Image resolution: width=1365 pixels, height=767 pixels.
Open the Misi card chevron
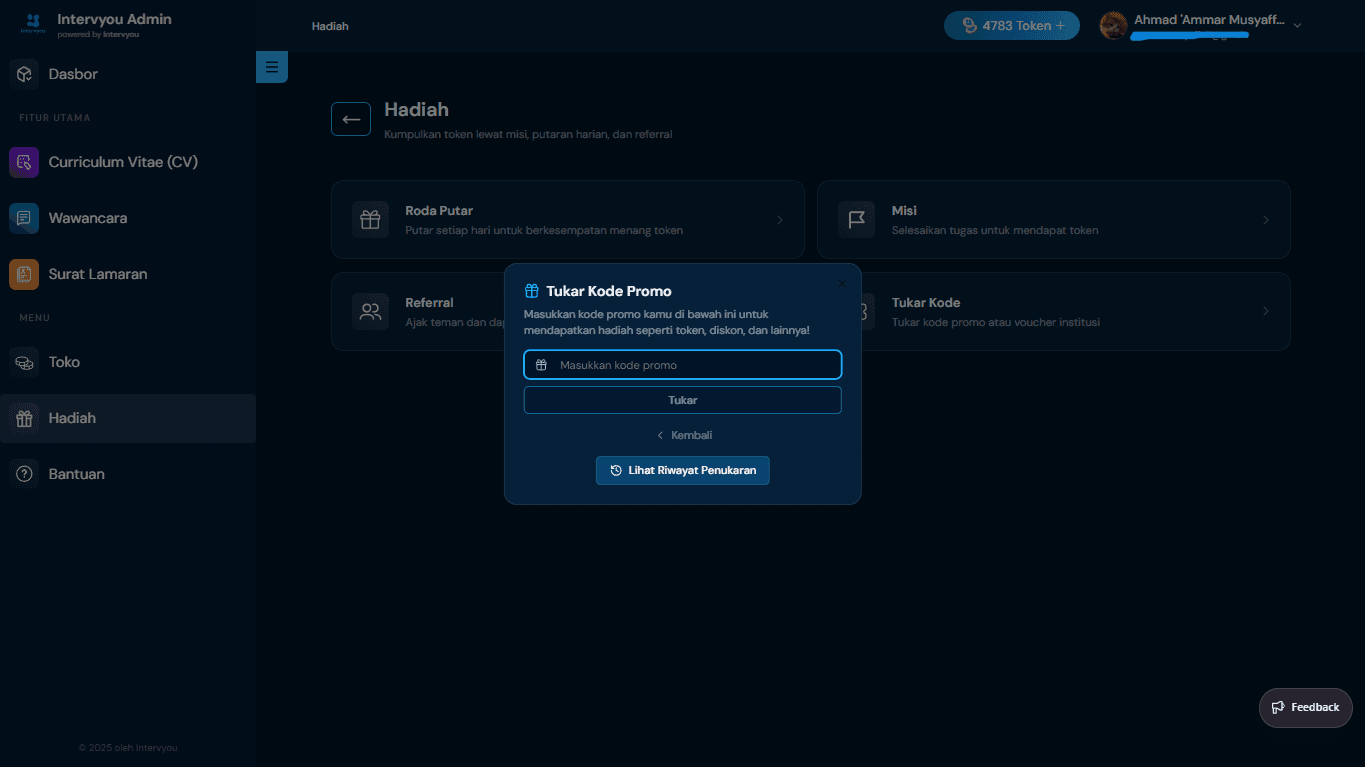tap(1266, 220)
